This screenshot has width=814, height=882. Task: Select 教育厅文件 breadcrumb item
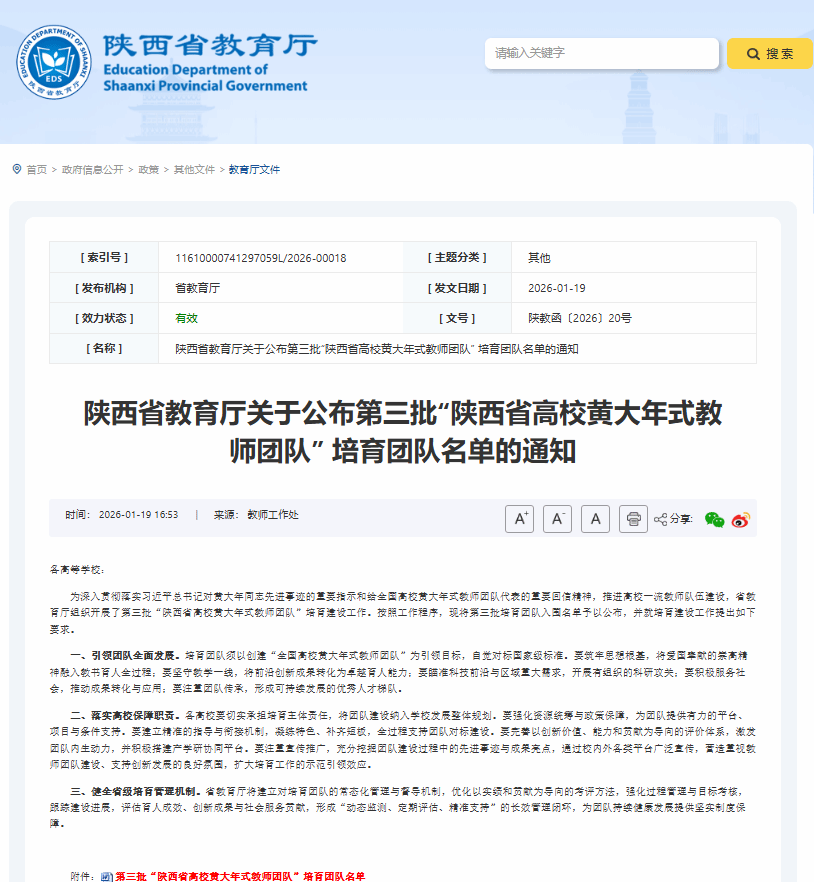click(254, 170)
